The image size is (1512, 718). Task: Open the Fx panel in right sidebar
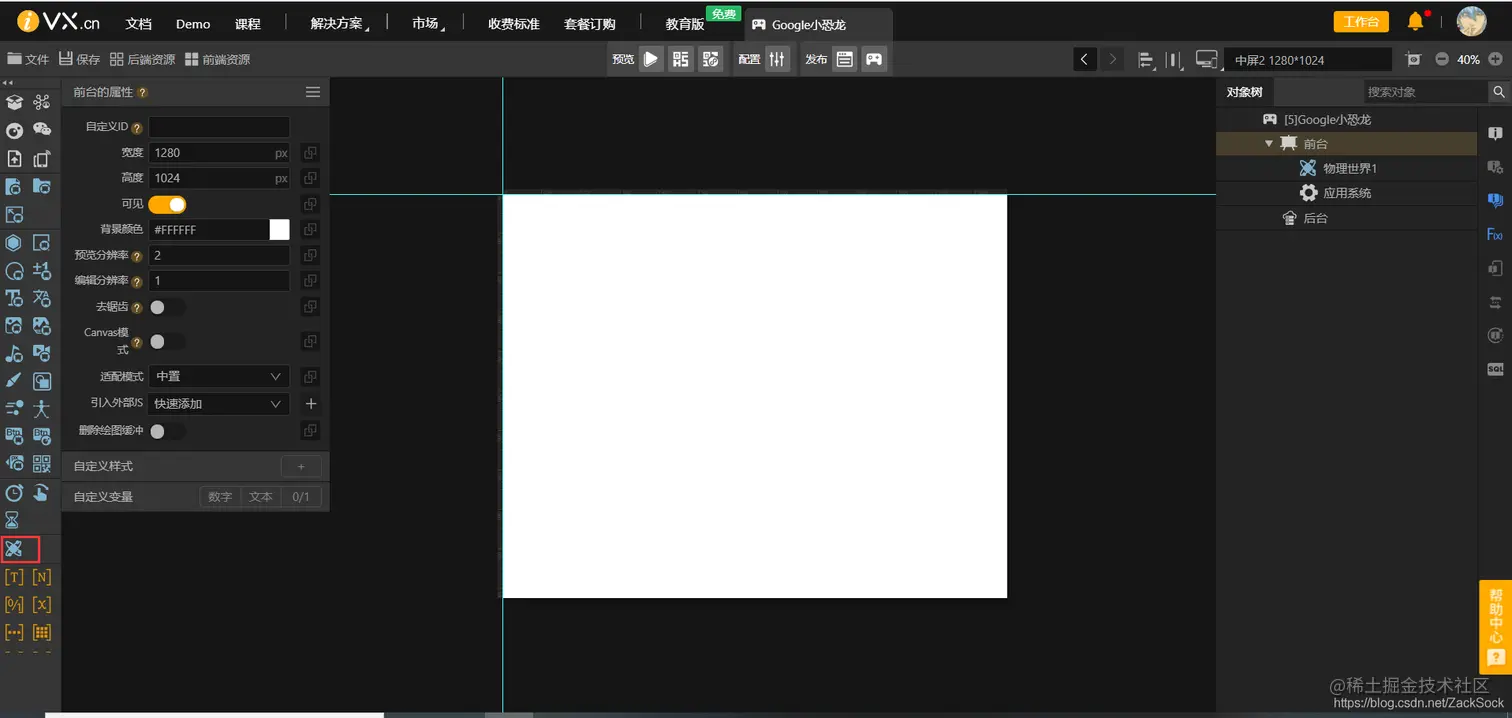point(1495,235)
